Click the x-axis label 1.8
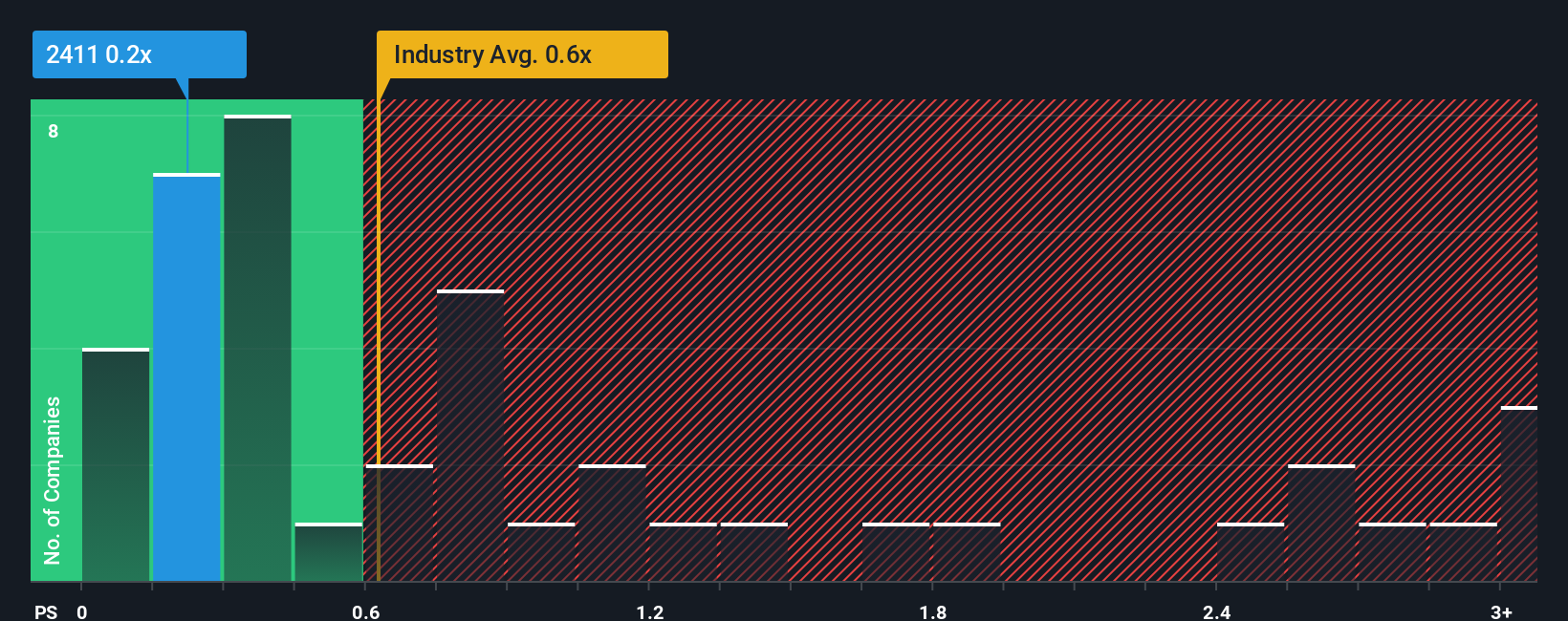The height and width of the screenshot is (621, 1568). (x=933, y=611)
